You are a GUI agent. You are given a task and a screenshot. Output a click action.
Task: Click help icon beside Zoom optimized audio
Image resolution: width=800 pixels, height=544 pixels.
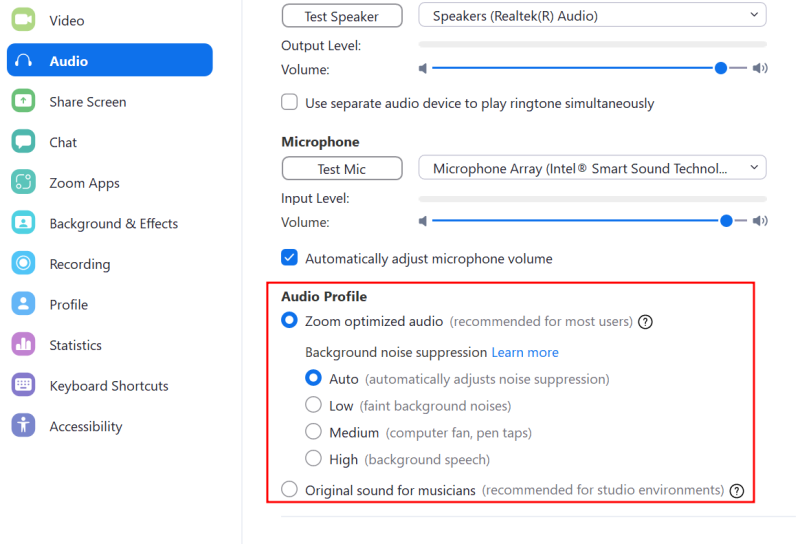(x=645, y=322)
